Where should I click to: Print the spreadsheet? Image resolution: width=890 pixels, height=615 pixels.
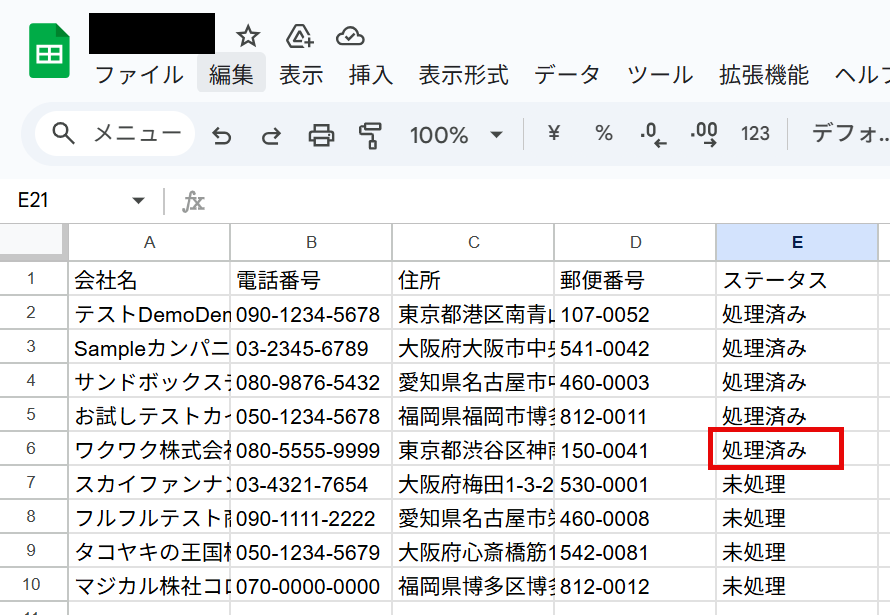click(x=321, y=135)
